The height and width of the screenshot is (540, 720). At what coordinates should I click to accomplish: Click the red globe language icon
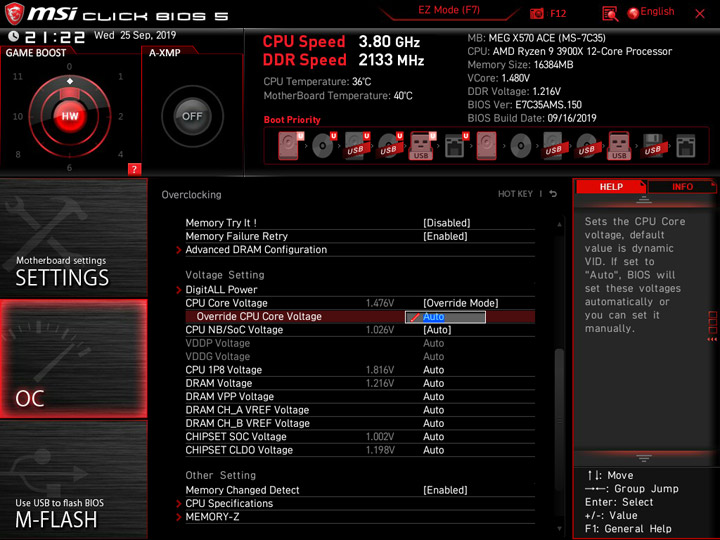[x=633, y=13]
